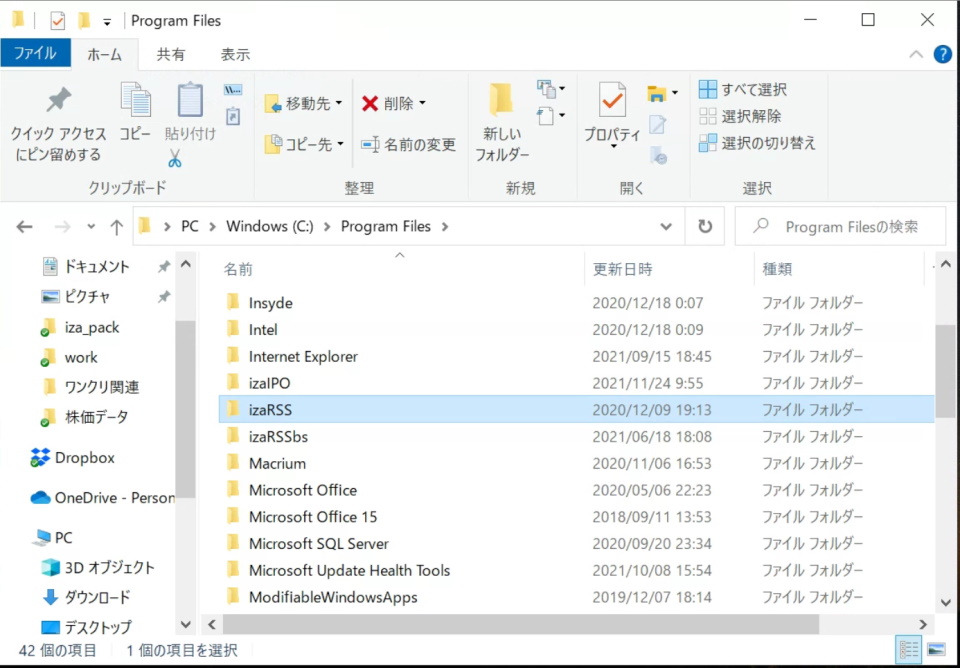Rename the folder using 名前の変更
The image size is (960, 668).
coord(408,144)
